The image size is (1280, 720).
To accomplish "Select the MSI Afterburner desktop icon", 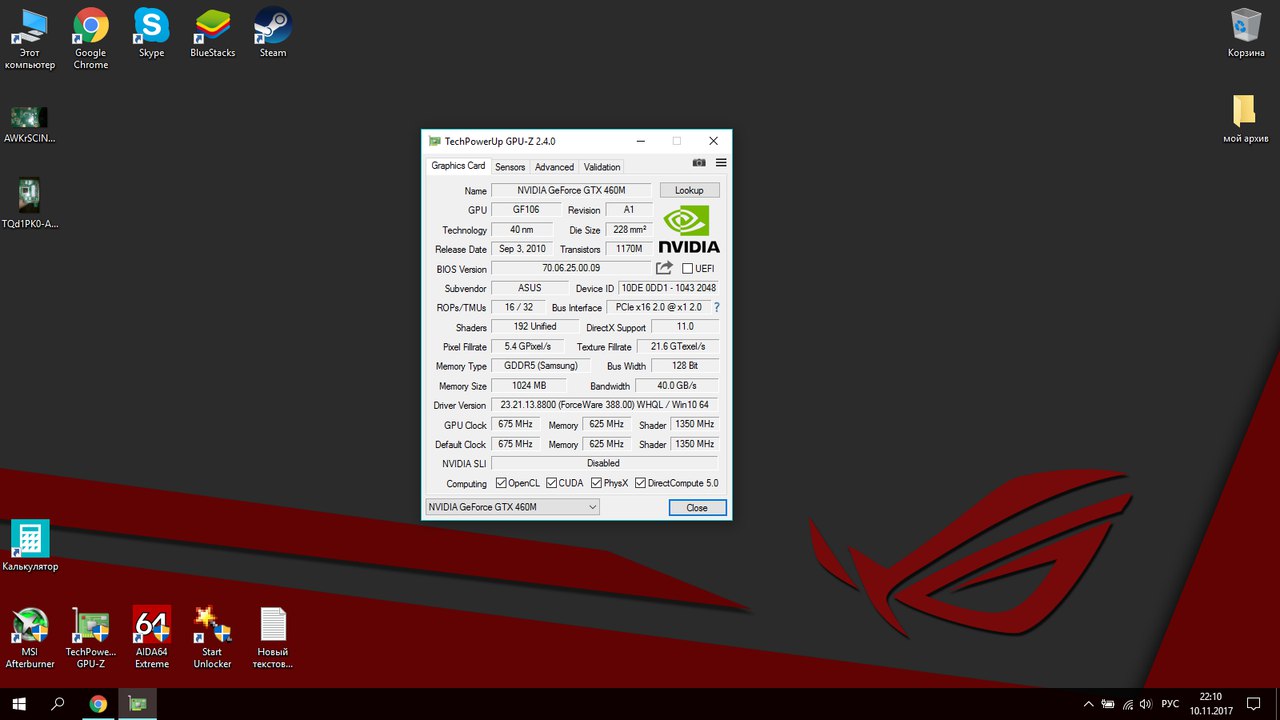I will (30, 638).
